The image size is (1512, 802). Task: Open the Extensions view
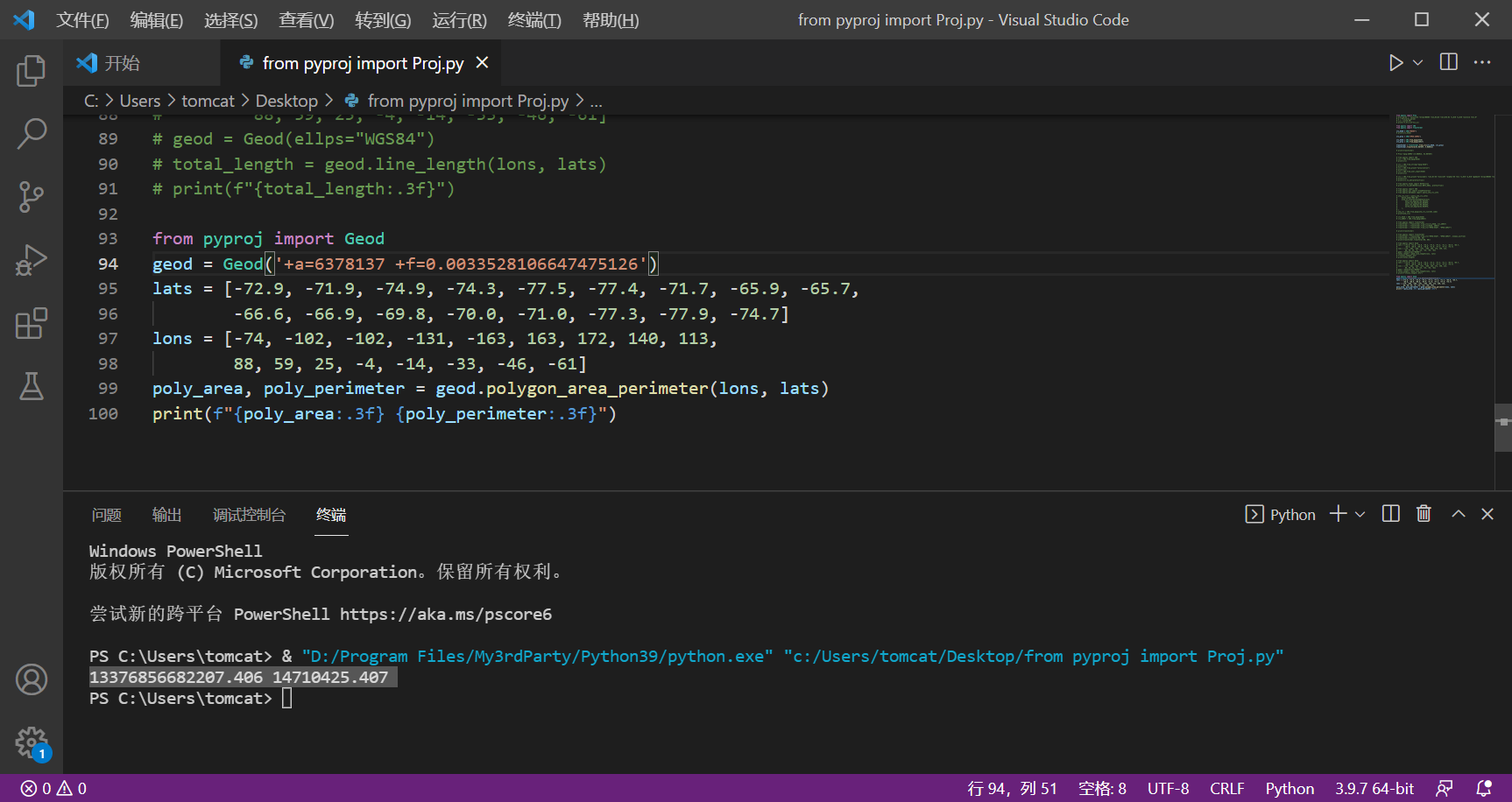(x=32, y=323)
